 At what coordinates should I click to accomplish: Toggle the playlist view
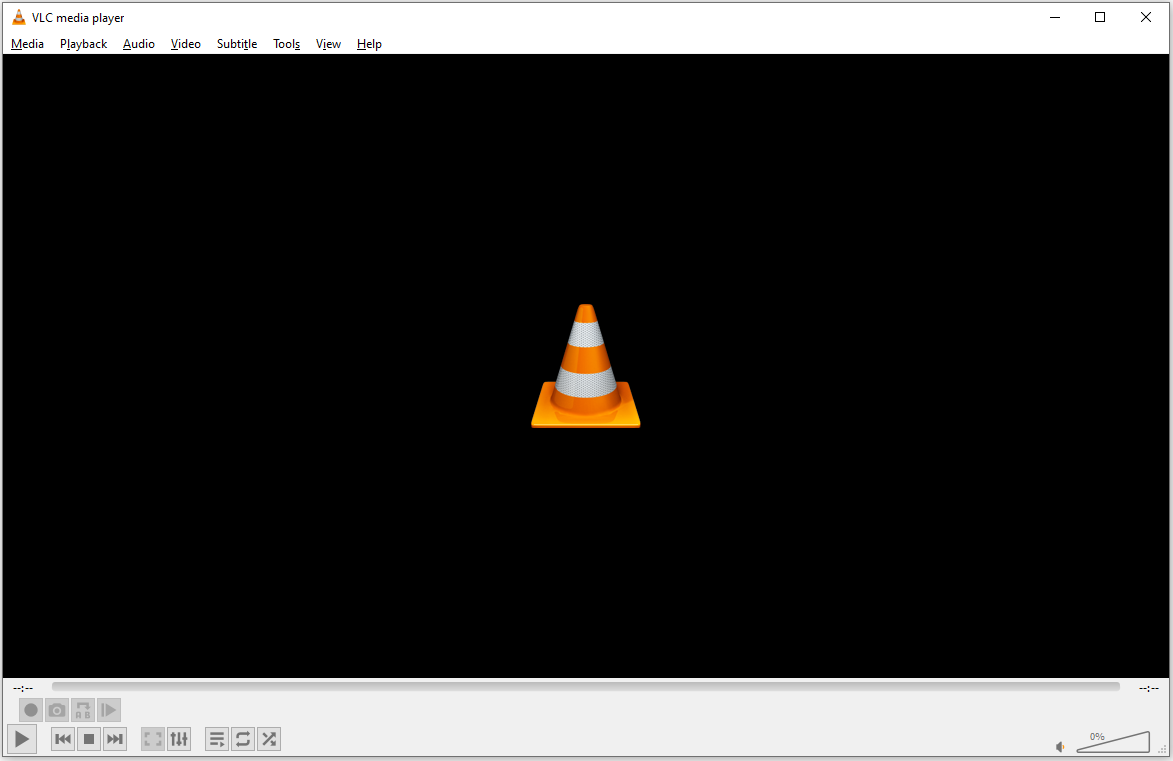point(217,739)
